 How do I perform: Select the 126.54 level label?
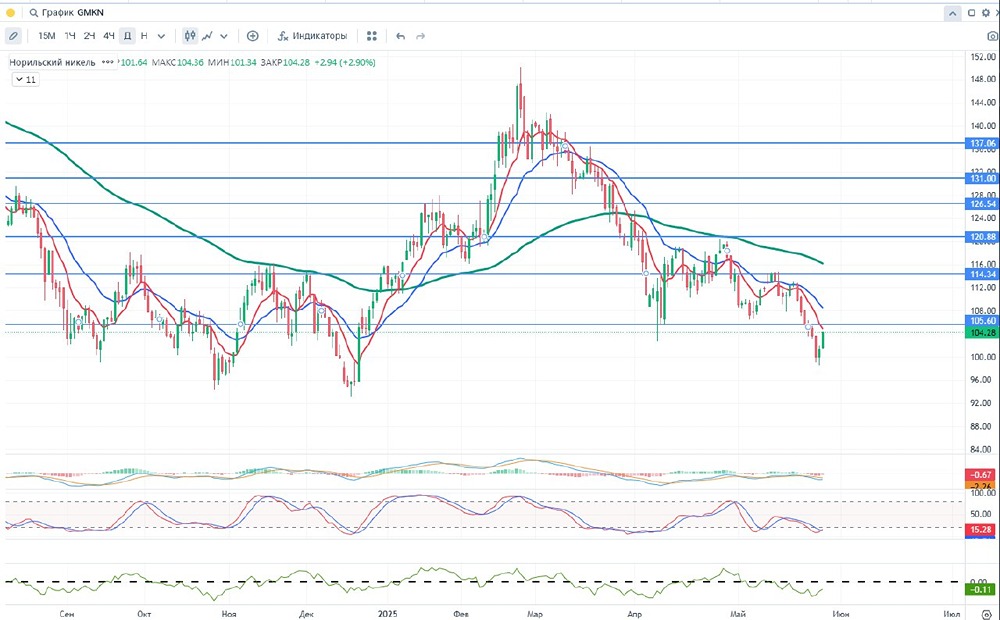(x=983, y=204)
